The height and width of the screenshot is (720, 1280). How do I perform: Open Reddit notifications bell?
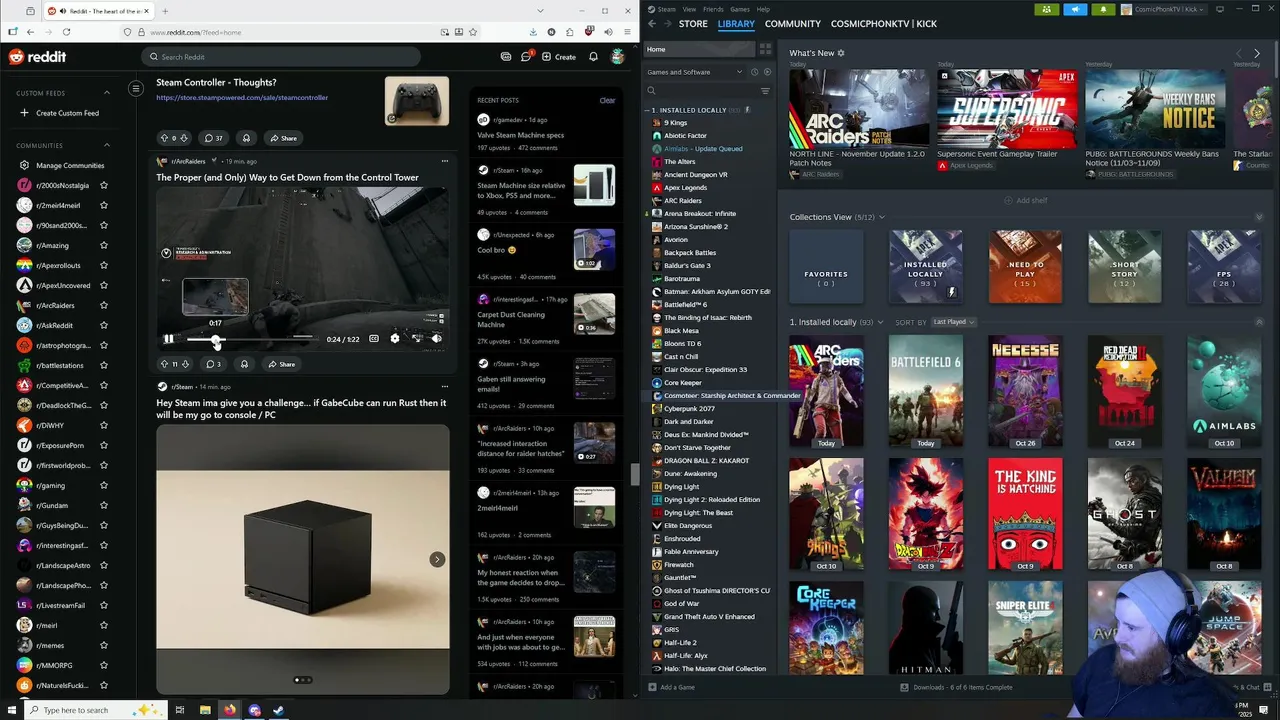[593, 56]
